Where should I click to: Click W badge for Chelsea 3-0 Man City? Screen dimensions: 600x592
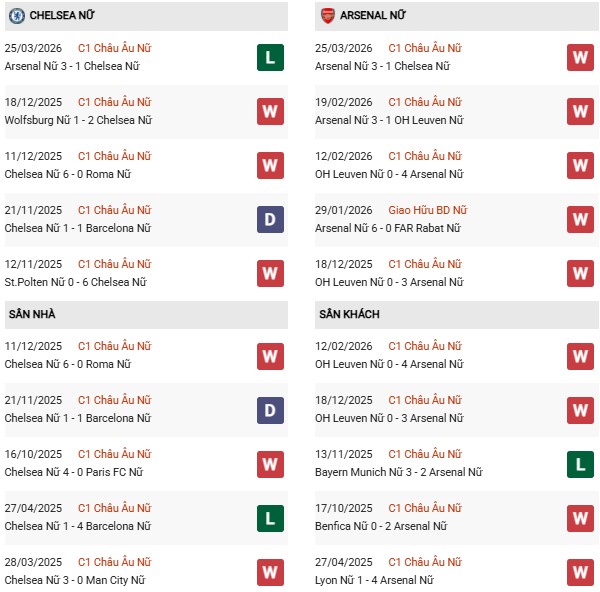click(x=270, y=571)
